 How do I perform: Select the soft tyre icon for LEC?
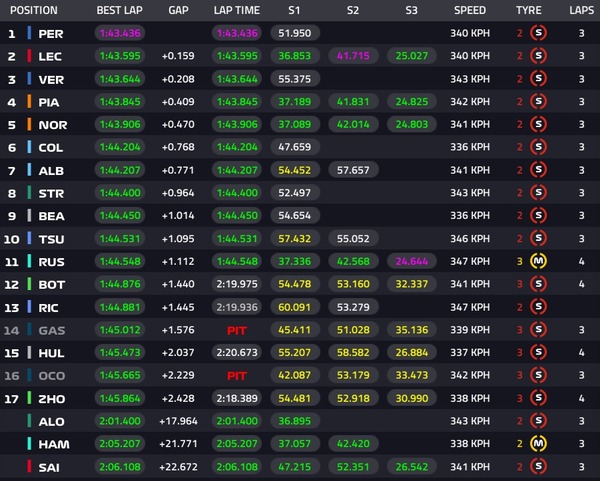tap(538, 56)
